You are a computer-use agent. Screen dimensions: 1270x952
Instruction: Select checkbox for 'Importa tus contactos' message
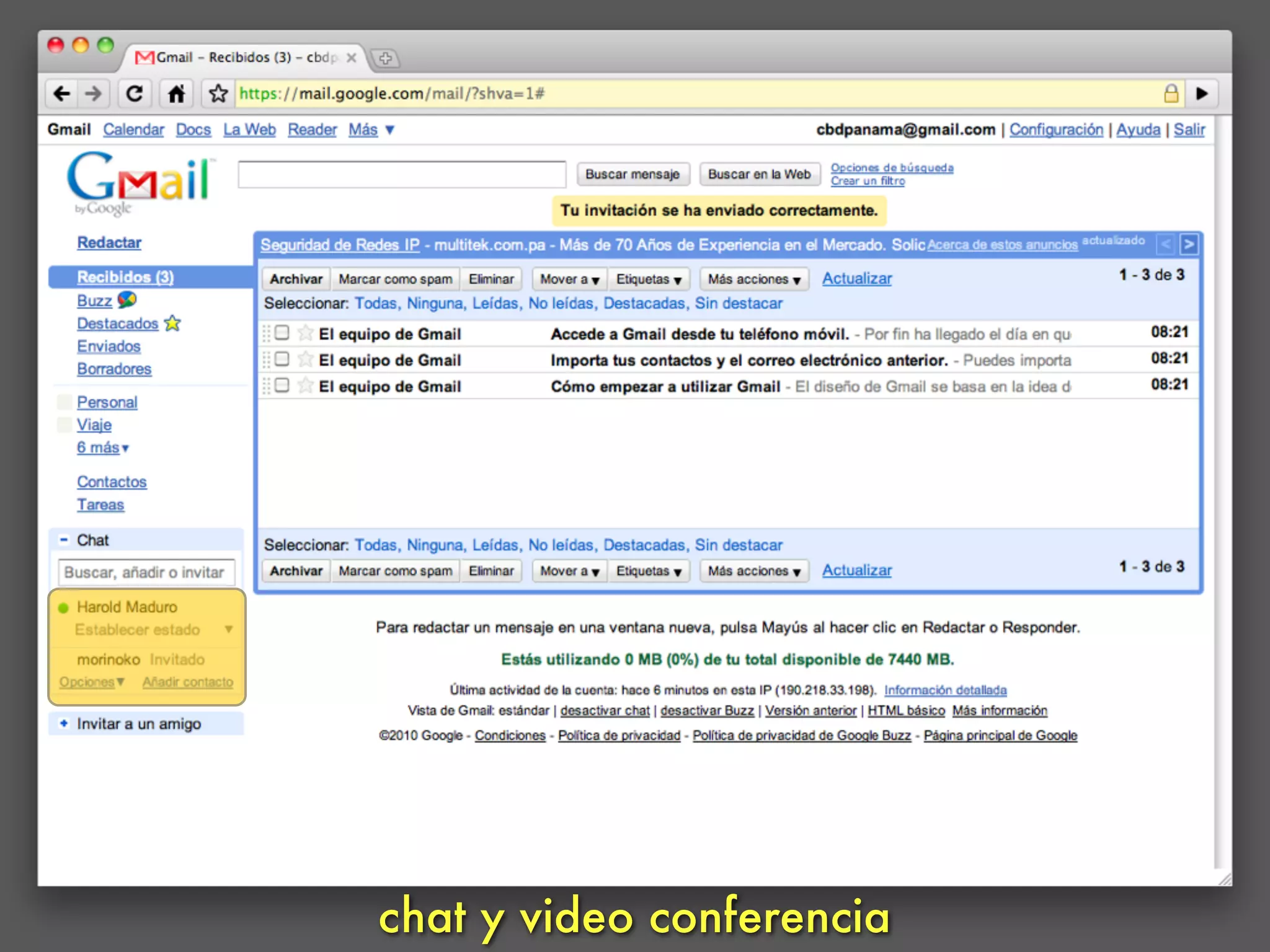[282, 359]
